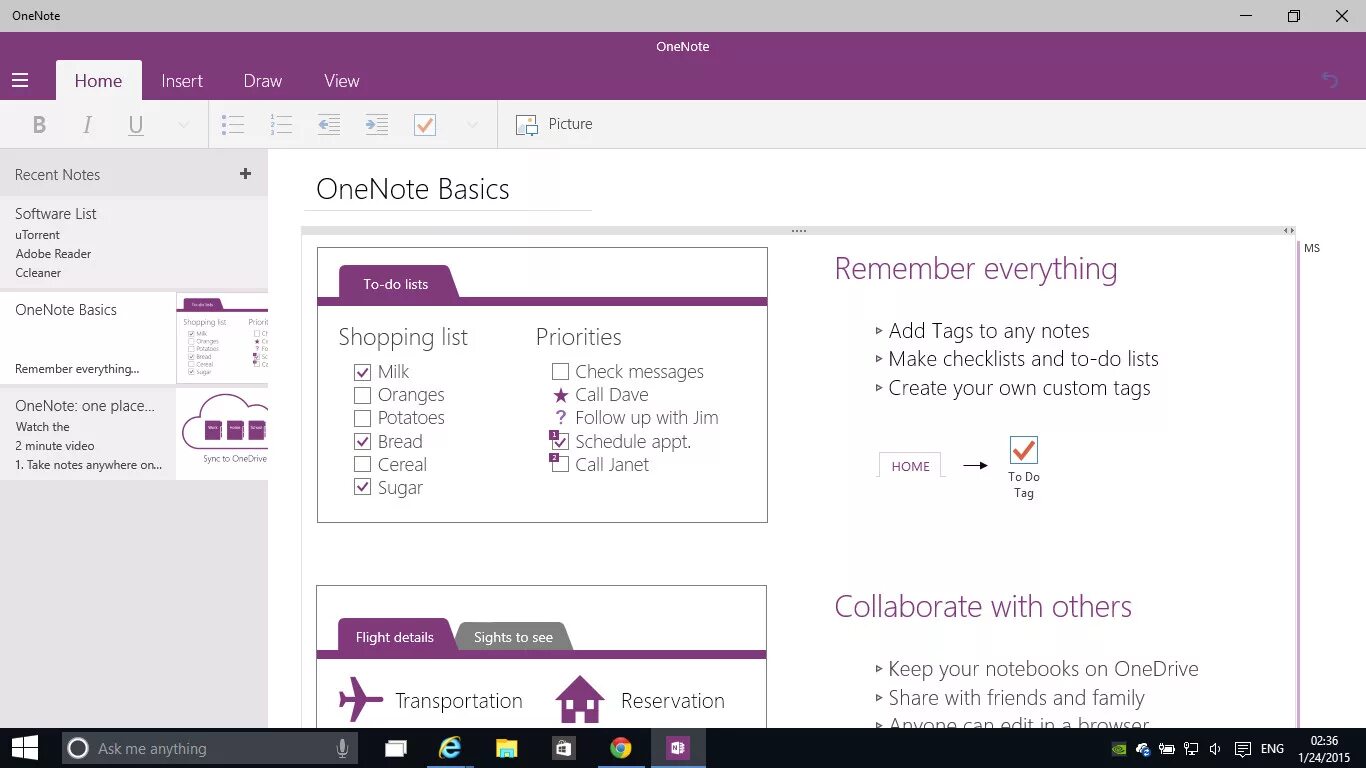Launch Internet Explorer from the taskbar
Image resolution: width=1366 pixels, height=768 pixels.
(x=451, y=748)
